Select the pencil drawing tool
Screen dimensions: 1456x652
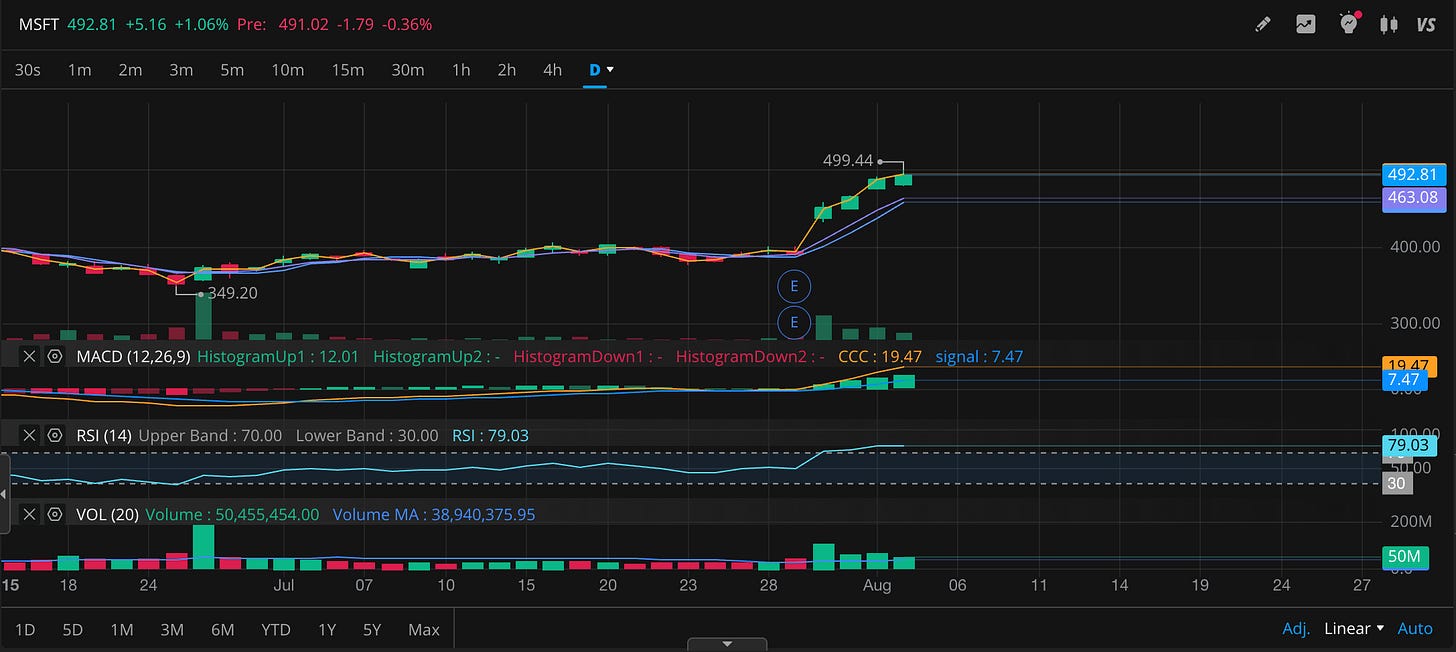[1263, 24]
